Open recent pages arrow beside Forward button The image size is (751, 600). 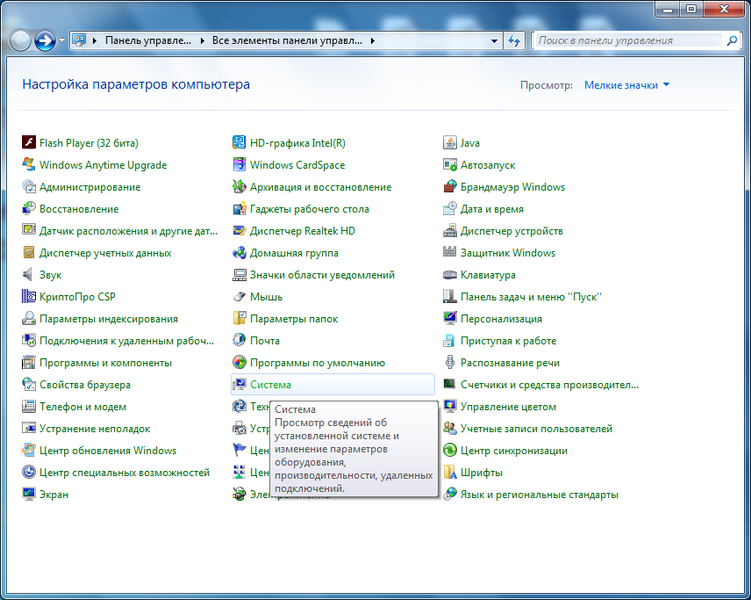(x=61, y=41)
